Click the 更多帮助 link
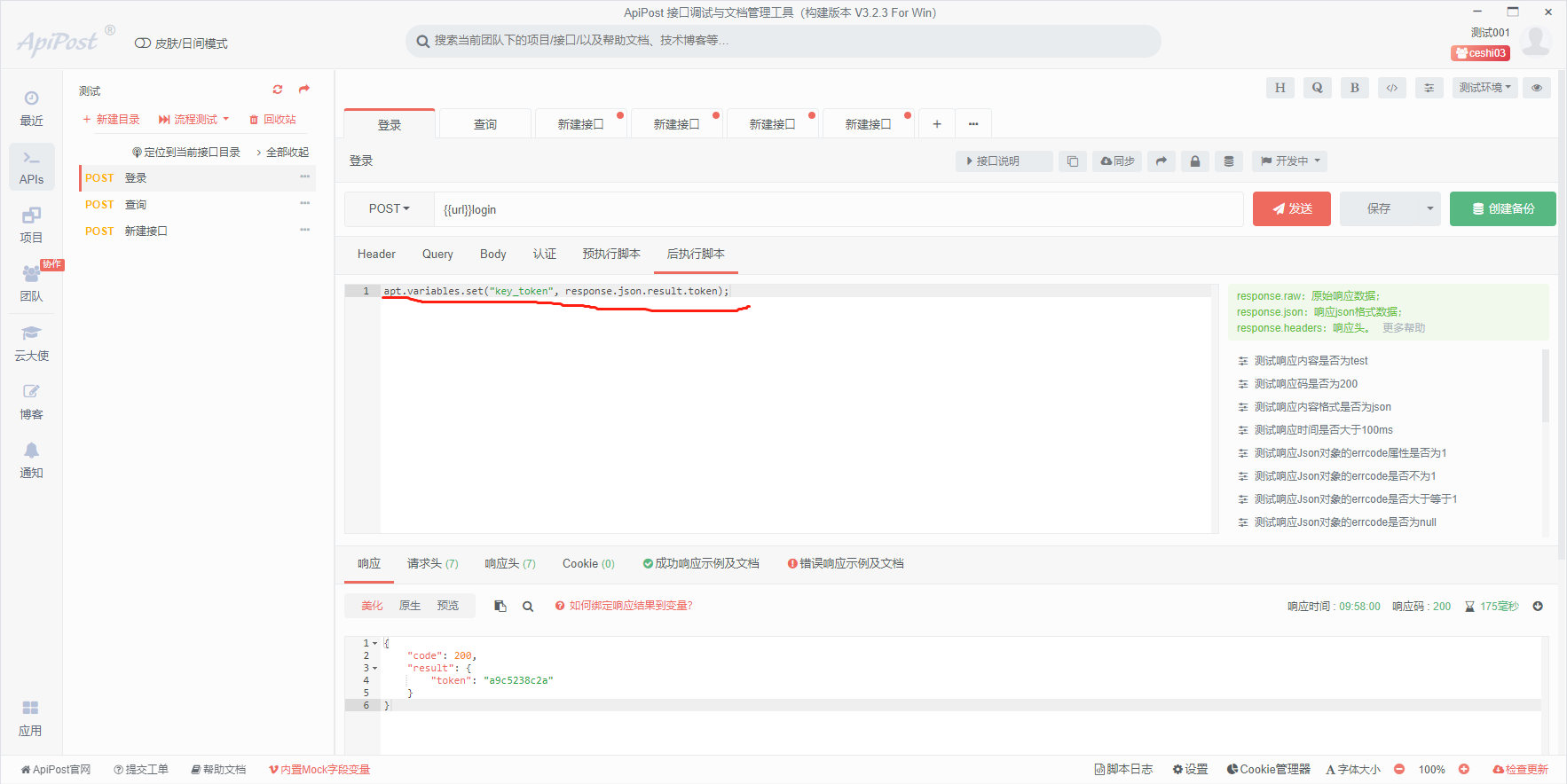 (x=1404, y=328)
